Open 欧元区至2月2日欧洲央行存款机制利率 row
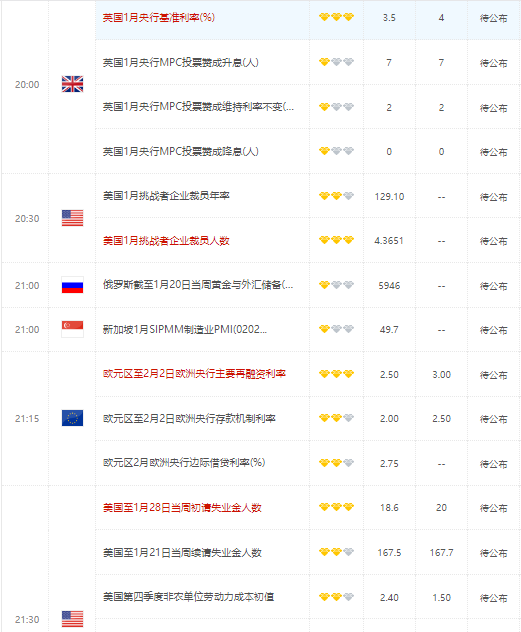The image size is (521, 632). (x=308, y=418)
